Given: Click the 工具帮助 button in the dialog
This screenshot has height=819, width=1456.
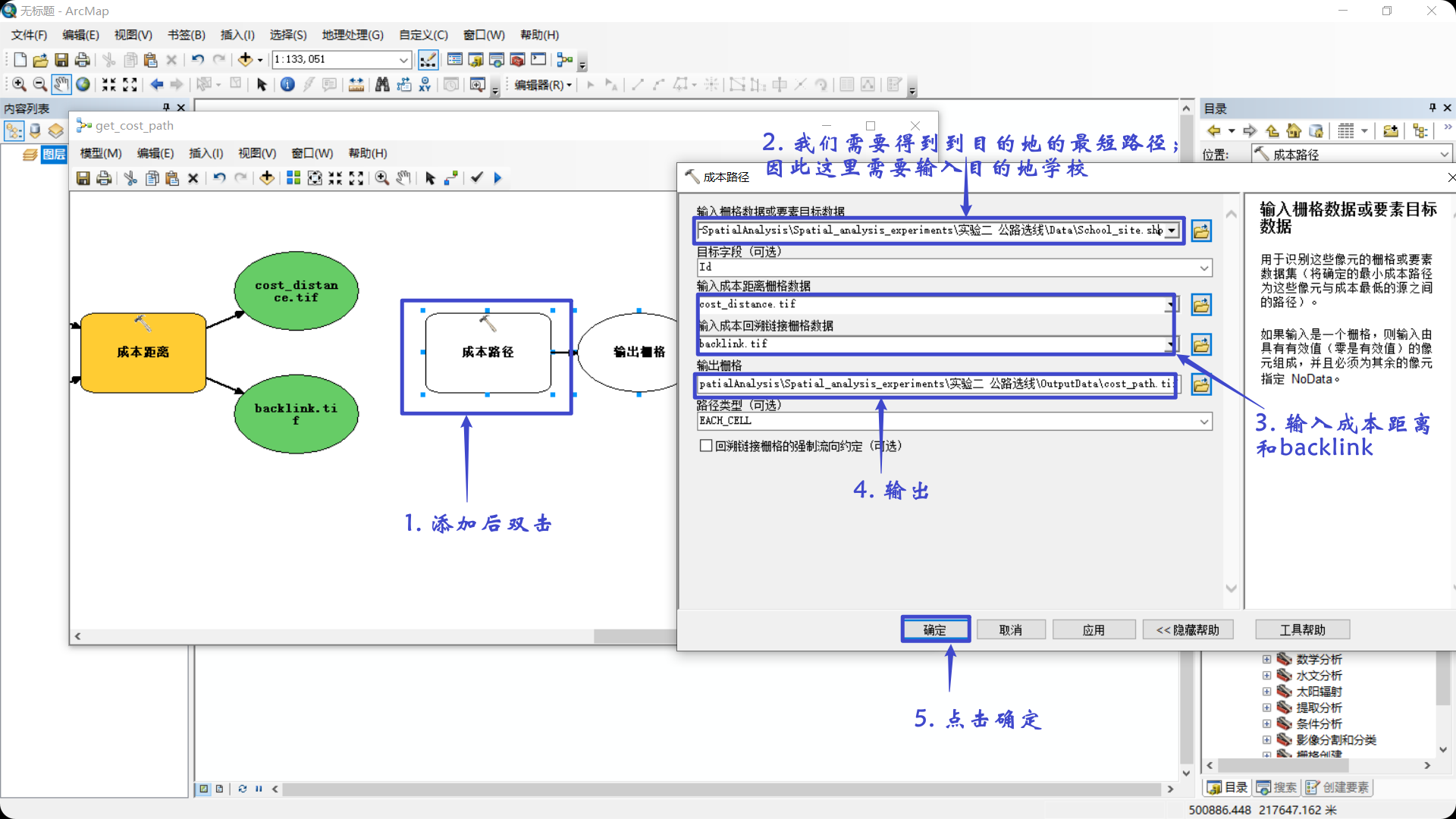Looking at the screenshot, I should pos(1302,629).
